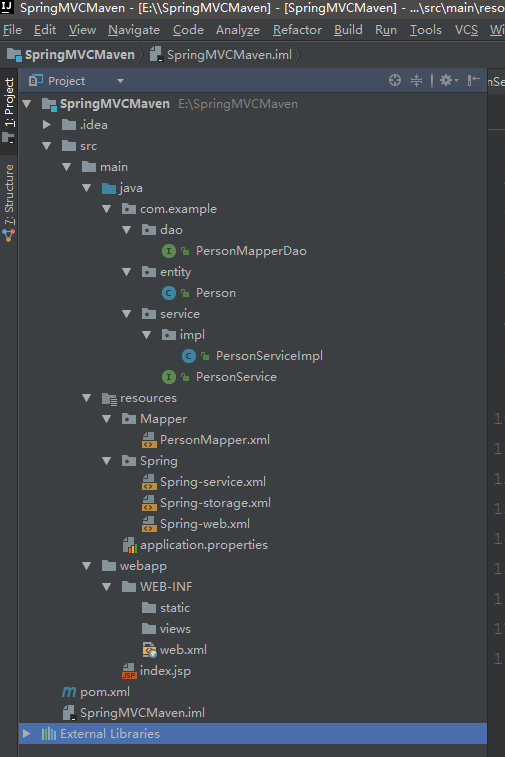Collapse the com.example package arrow

click(x=107, y=209)
